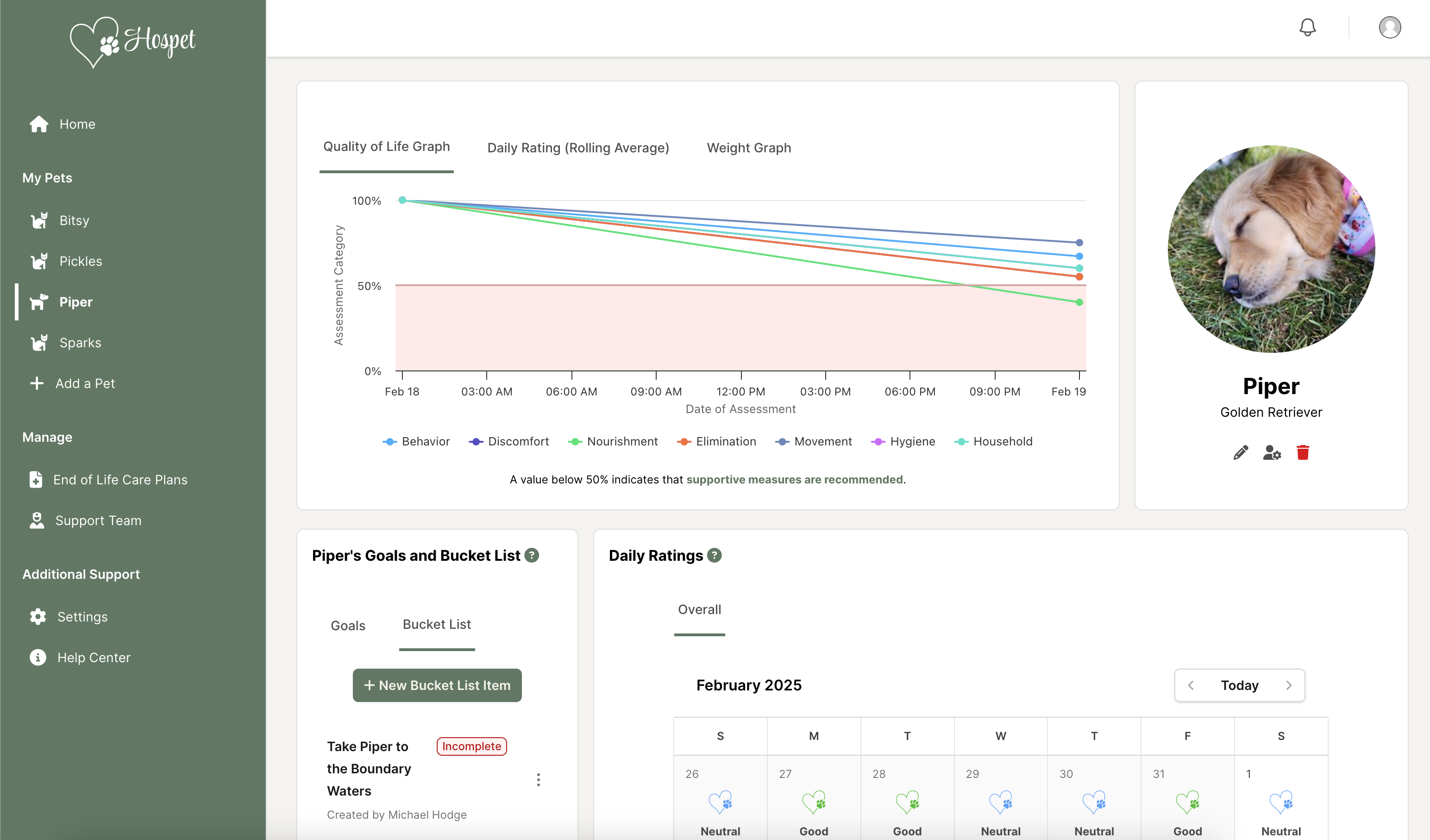Toggle the Movement series in legend

point(814,442)
